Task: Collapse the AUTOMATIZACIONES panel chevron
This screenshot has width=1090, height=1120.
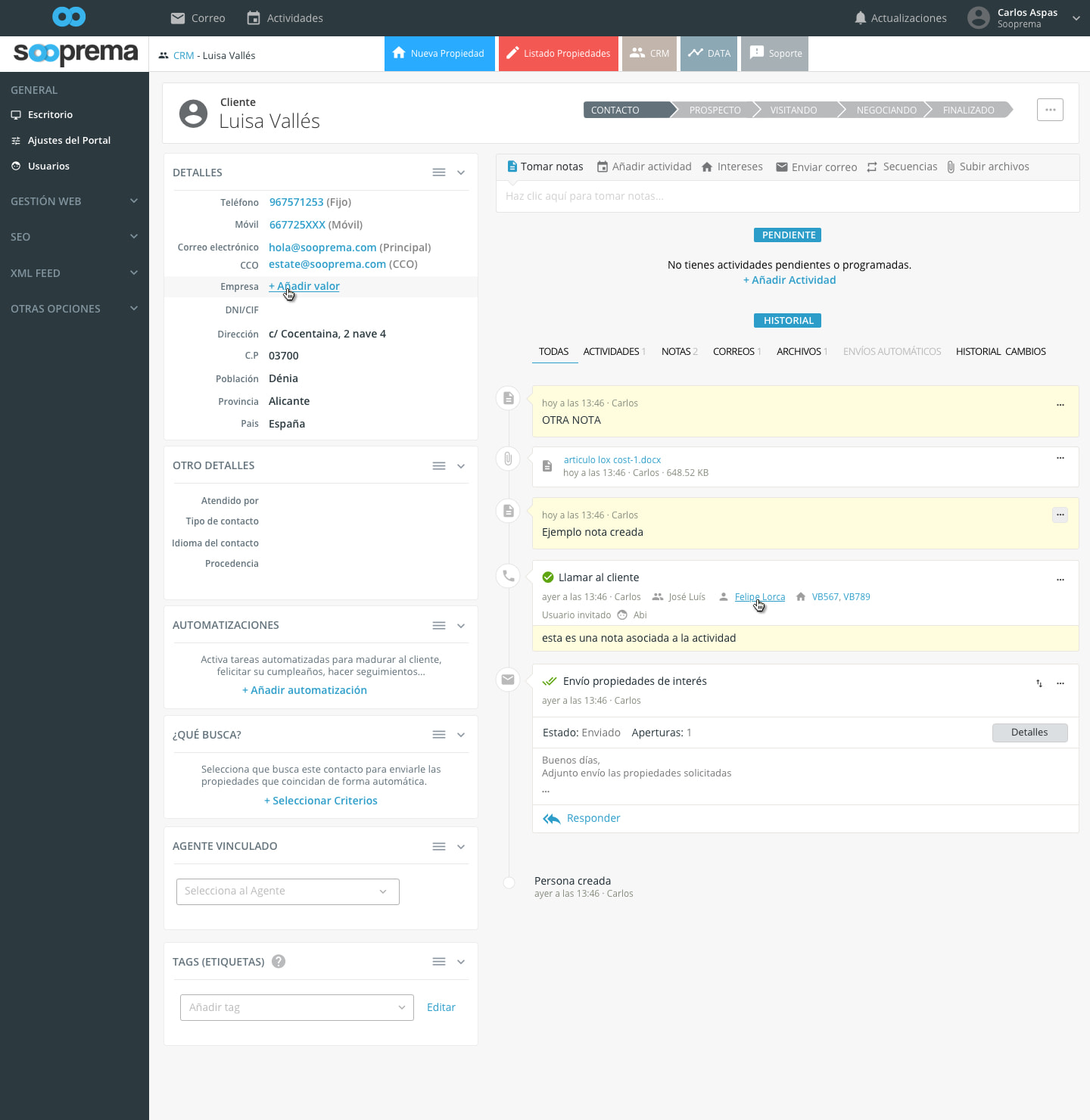Action: (x=461, y=626)
